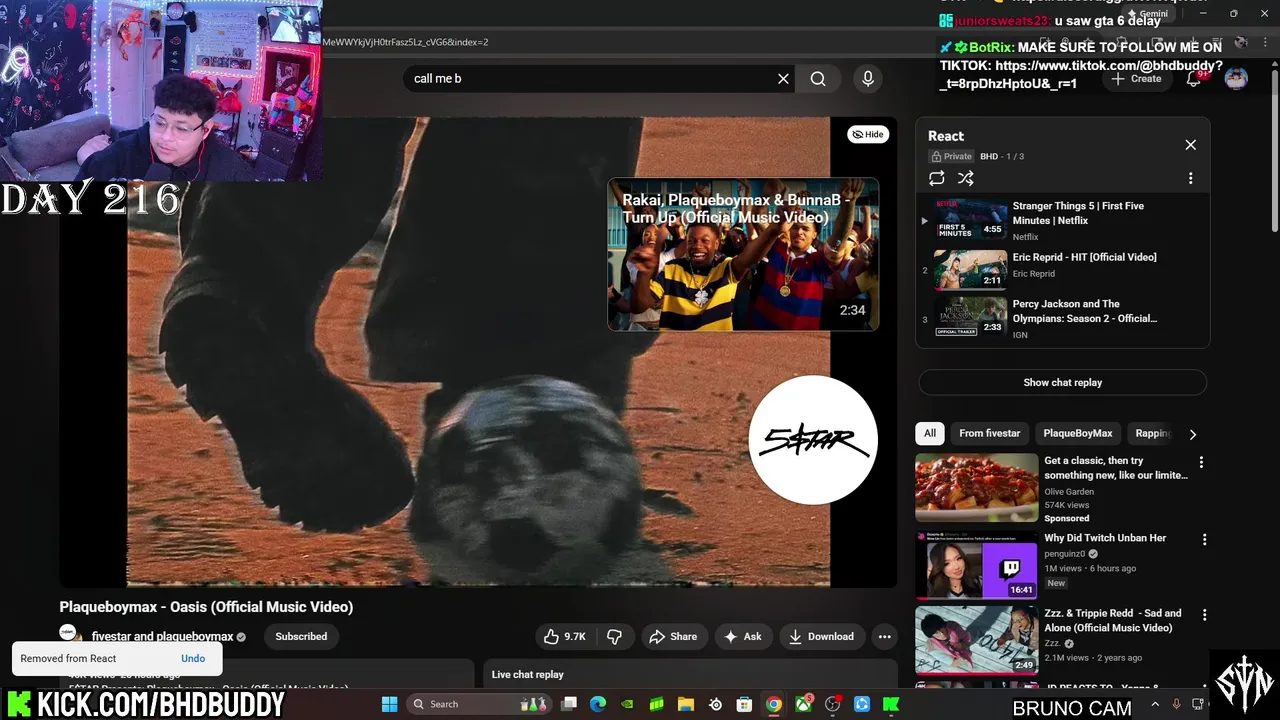1280x720 pixels.
Task: Open Microsoft Store from taskbar
Action: (x=744, y=704)
